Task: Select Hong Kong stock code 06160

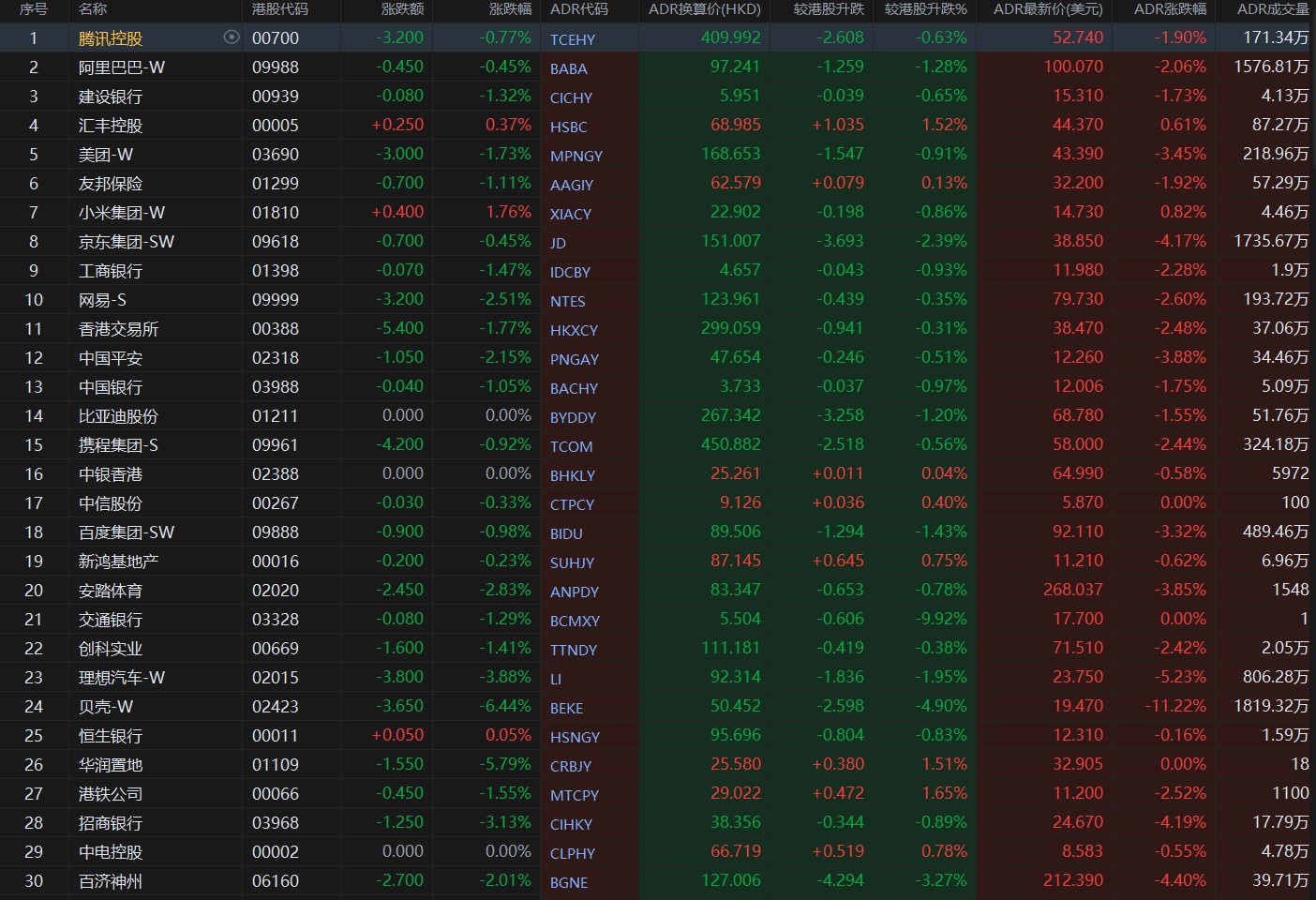Action: tap(276, 881)
